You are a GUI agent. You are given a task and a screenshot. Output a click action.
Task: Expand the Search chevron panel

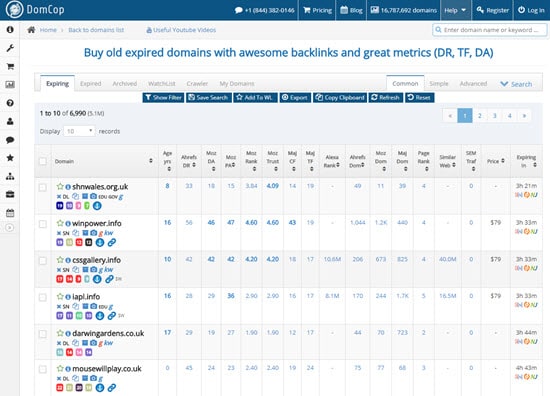[516, 84]
